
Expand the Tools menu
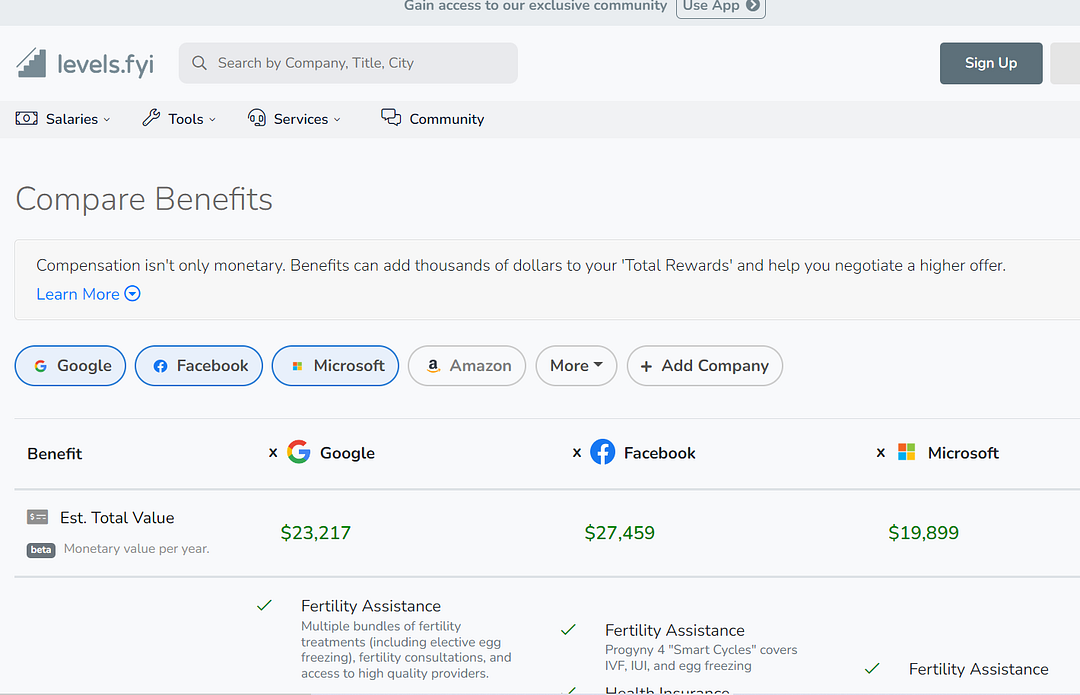click(x=179, y=118)
